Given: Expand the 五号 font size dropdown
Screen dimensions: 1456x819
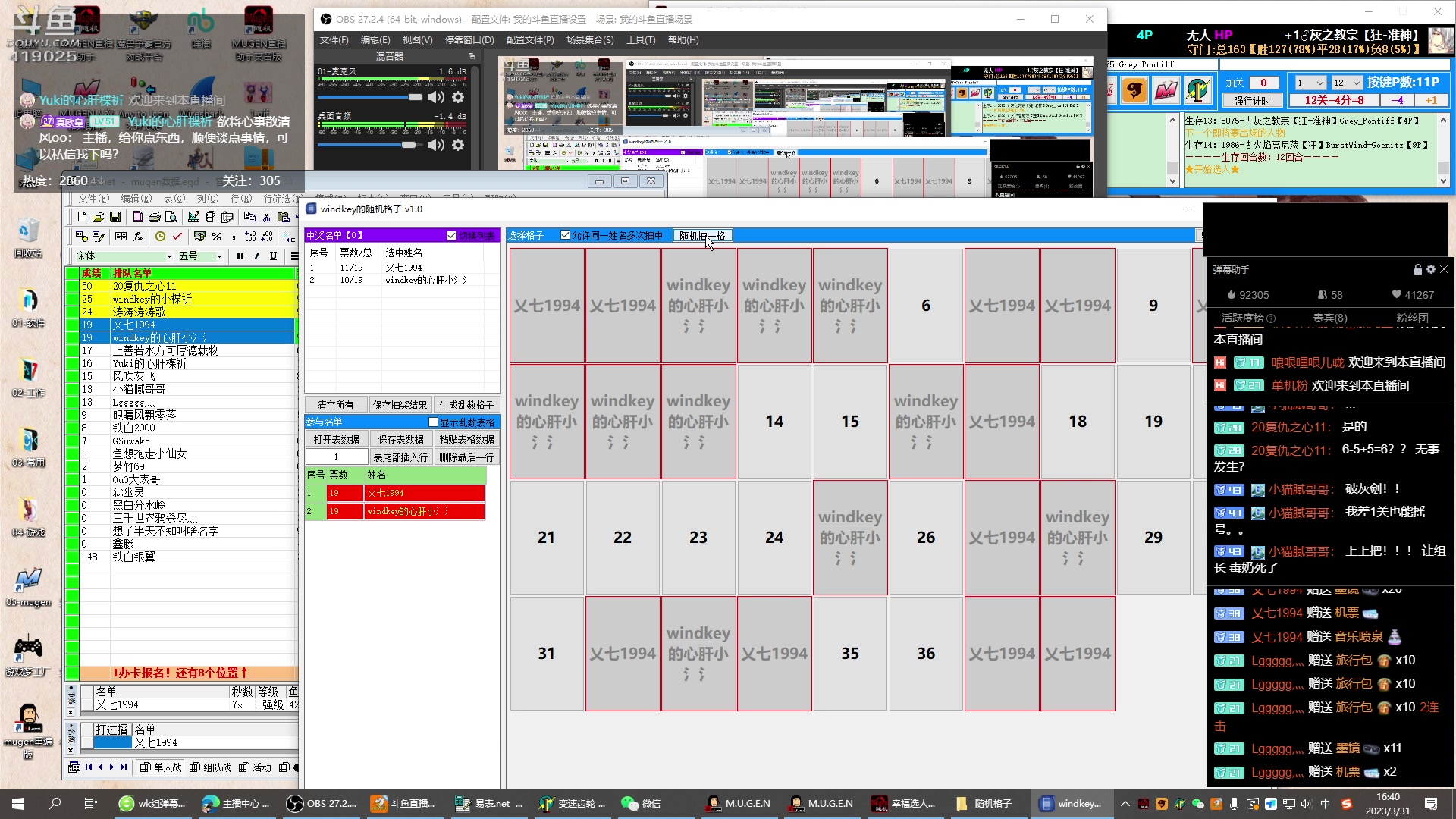Looking at the screenshot, I should tap(219, 256).
